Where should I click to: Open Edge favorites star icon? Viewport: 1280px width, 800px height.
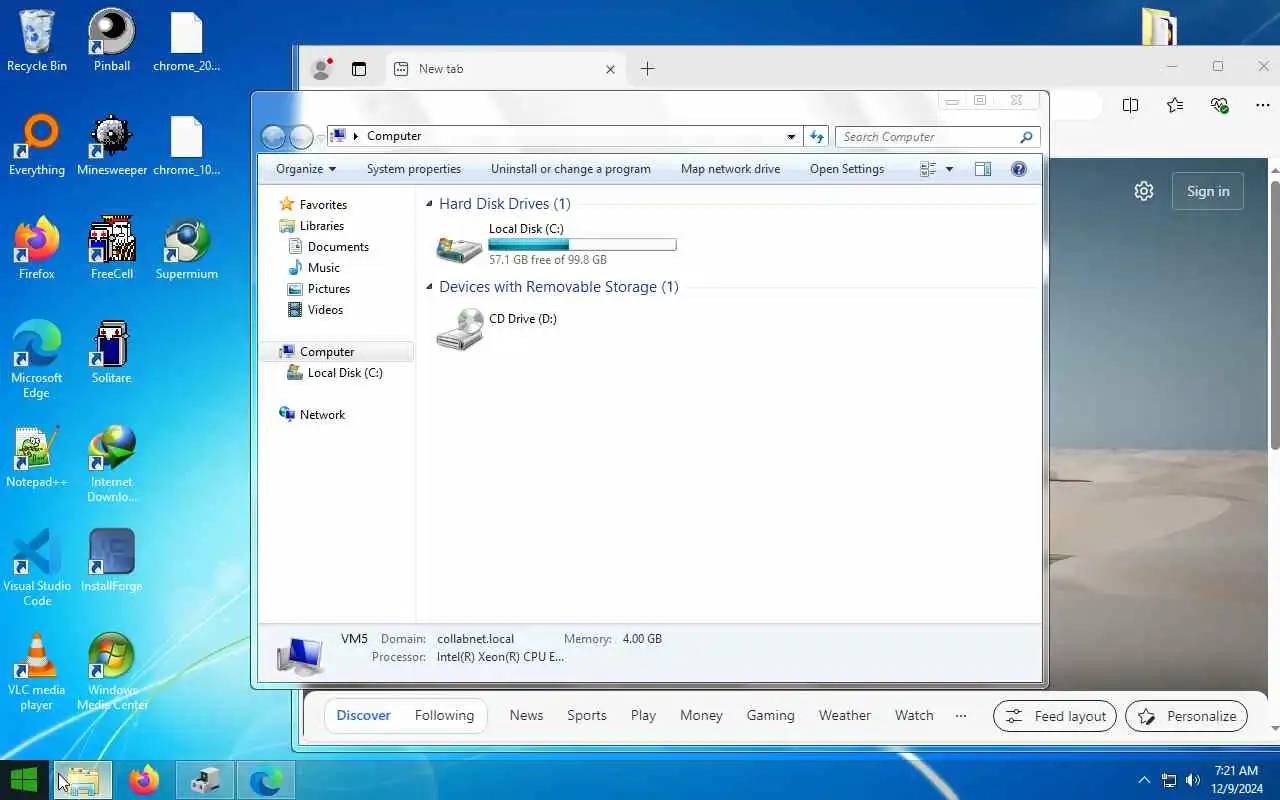[x=1175, y=105]
